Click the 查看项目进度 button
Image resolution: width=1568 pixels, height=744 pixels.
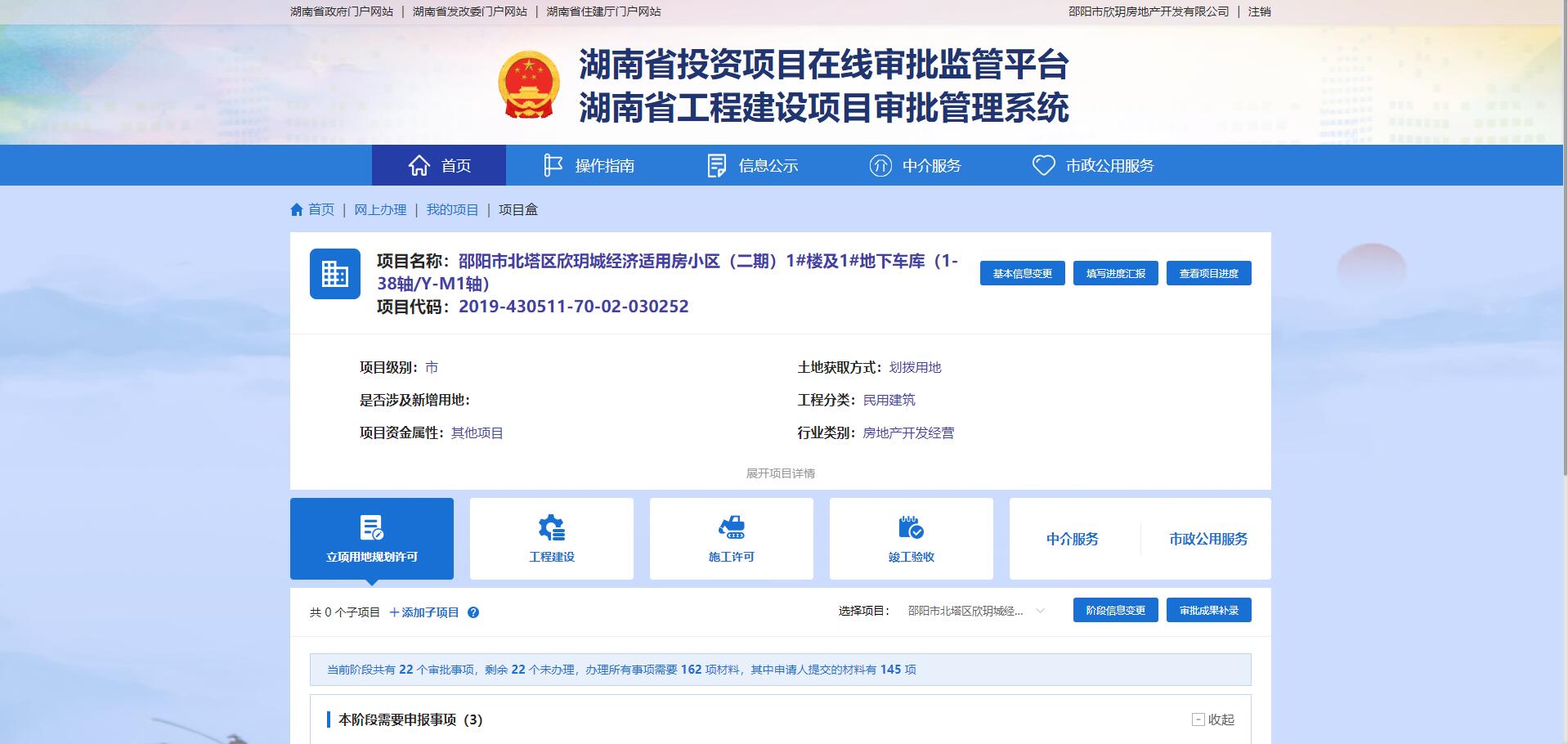(1209, 273)
